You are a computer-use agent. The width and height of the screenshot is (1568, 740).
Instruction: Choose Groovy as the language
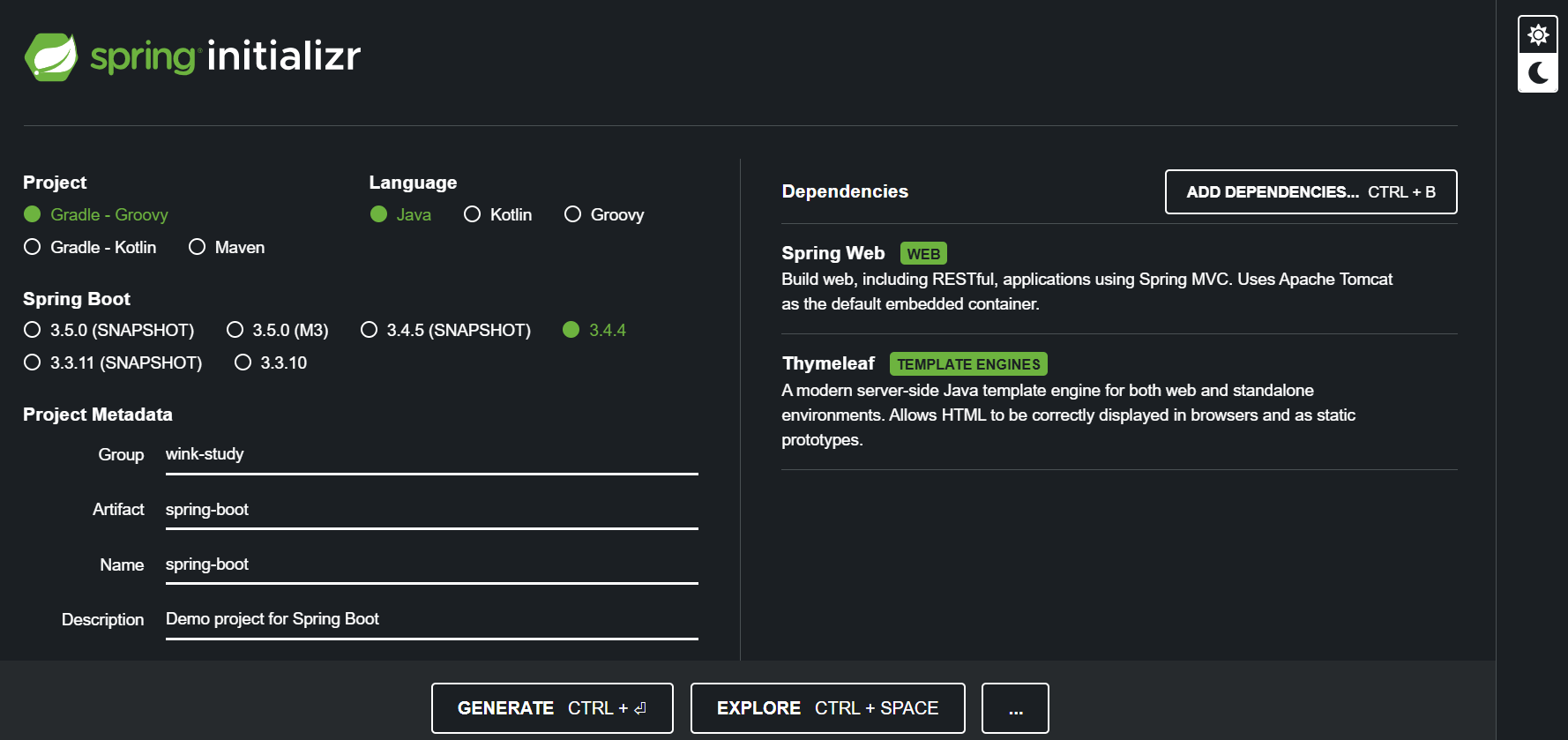click(604, 214)
